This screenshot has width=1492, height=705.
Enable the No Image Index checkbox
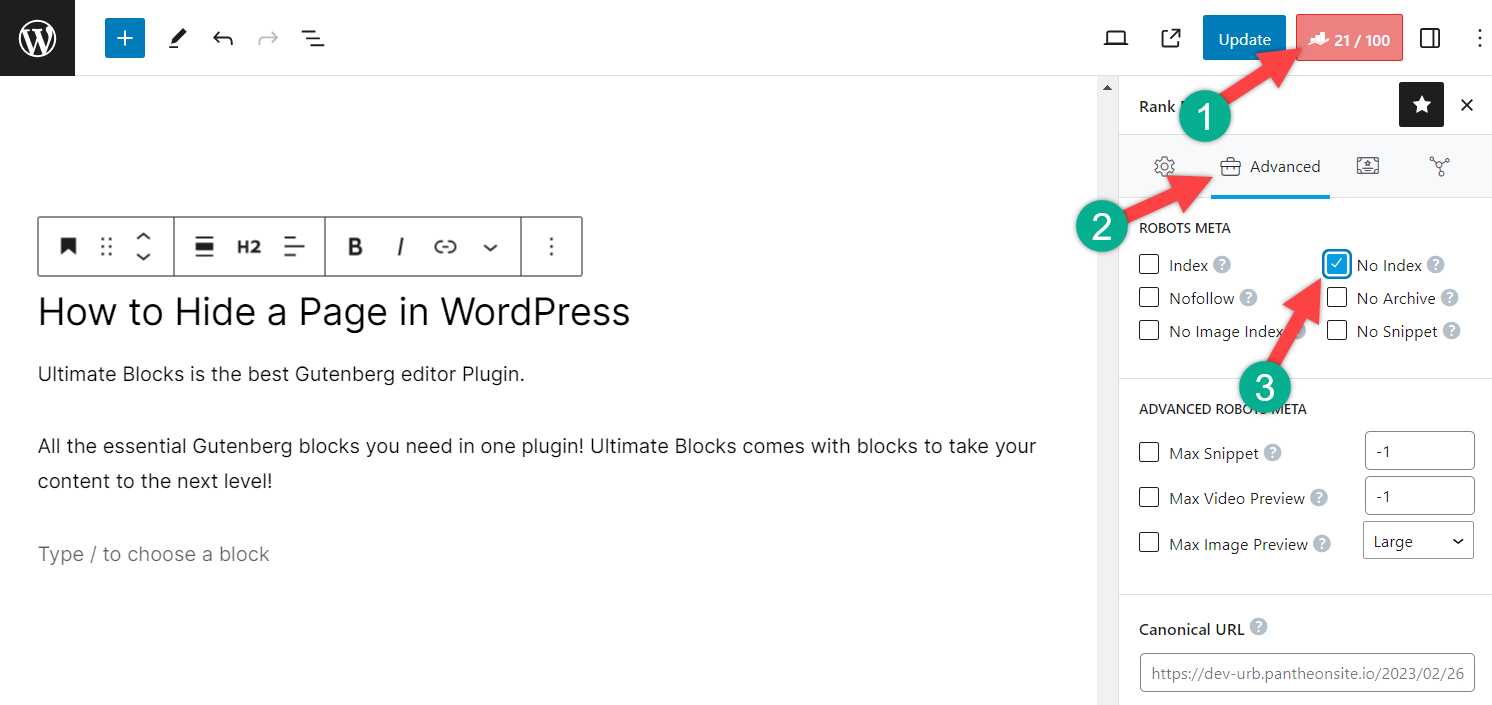pos(1149,331)
